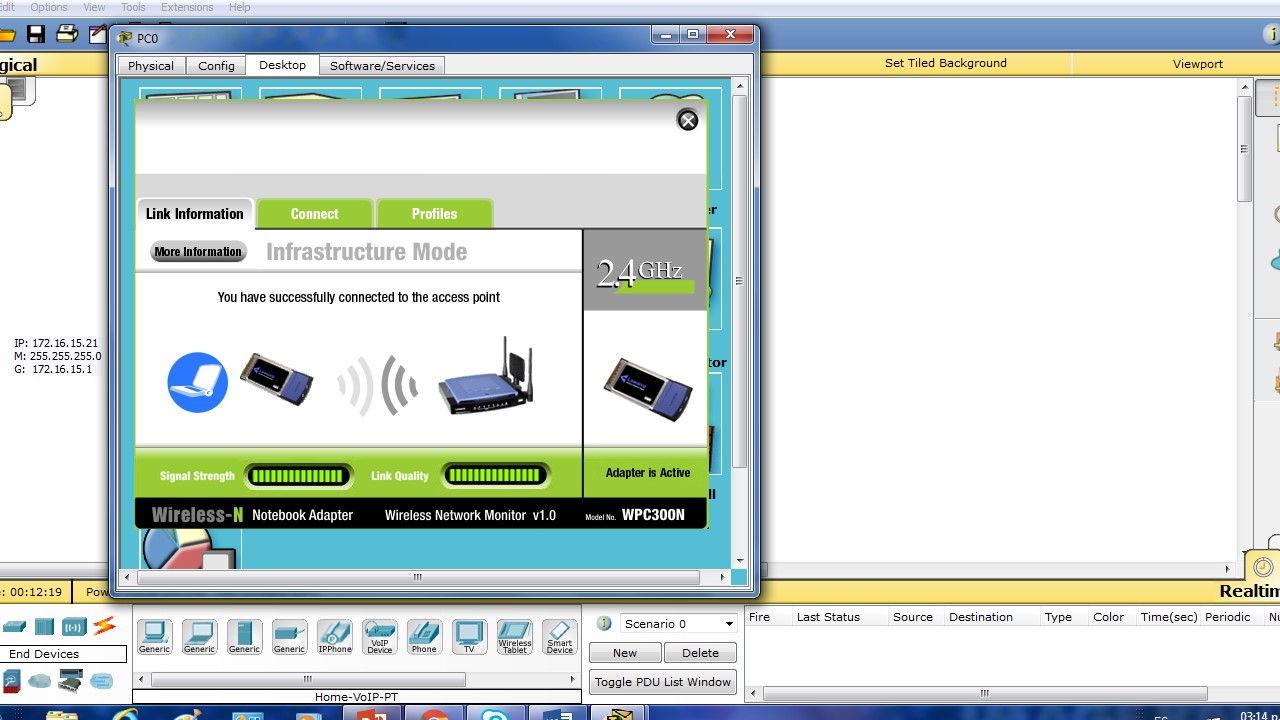Choose the Multiuser Connection category icon
Image resolution: width=1280 pixels, height=720 pixels.
coord(102,682)
